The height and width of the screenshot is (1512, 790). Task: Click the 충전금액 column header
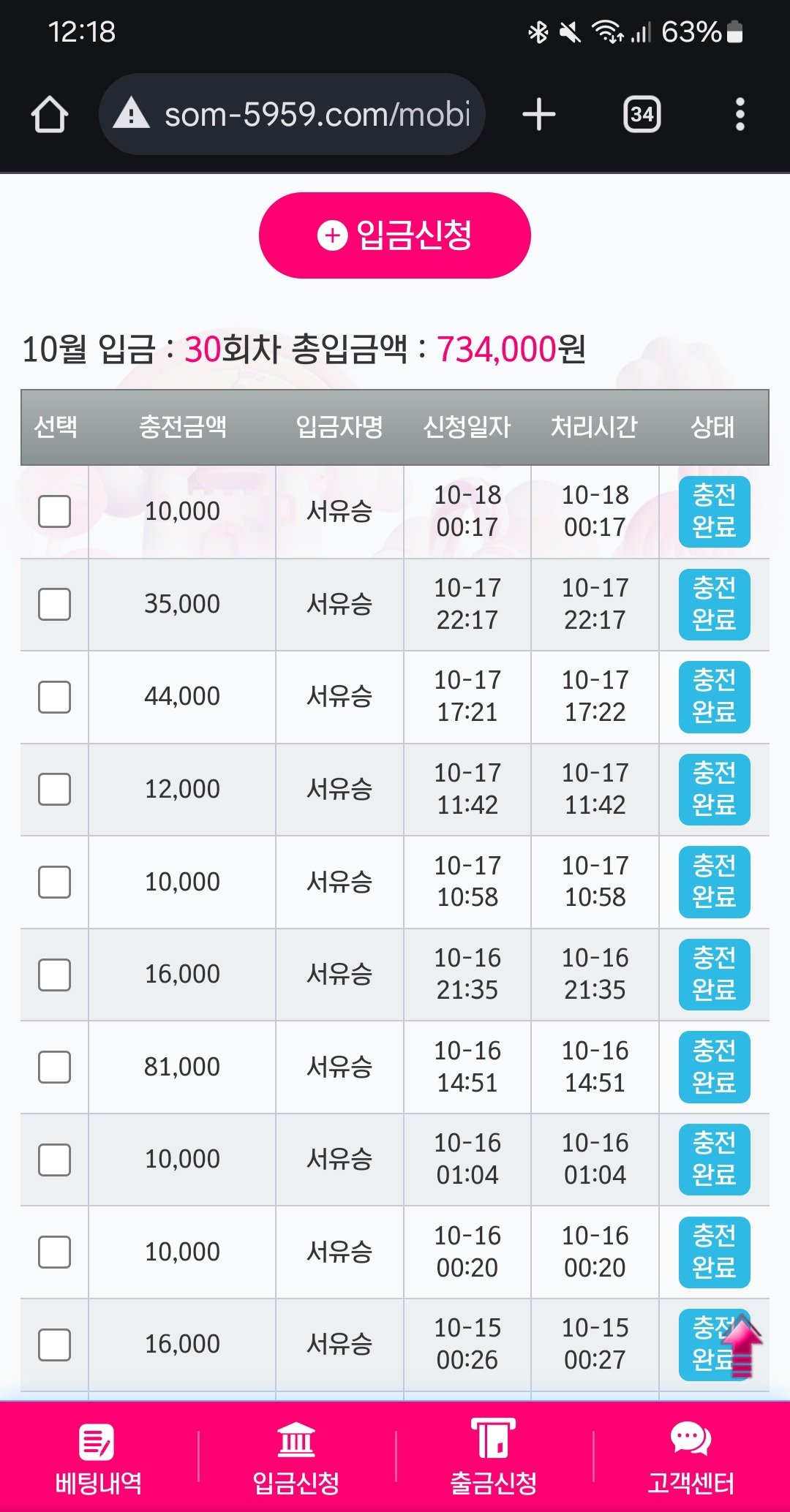tap(183, 427)
